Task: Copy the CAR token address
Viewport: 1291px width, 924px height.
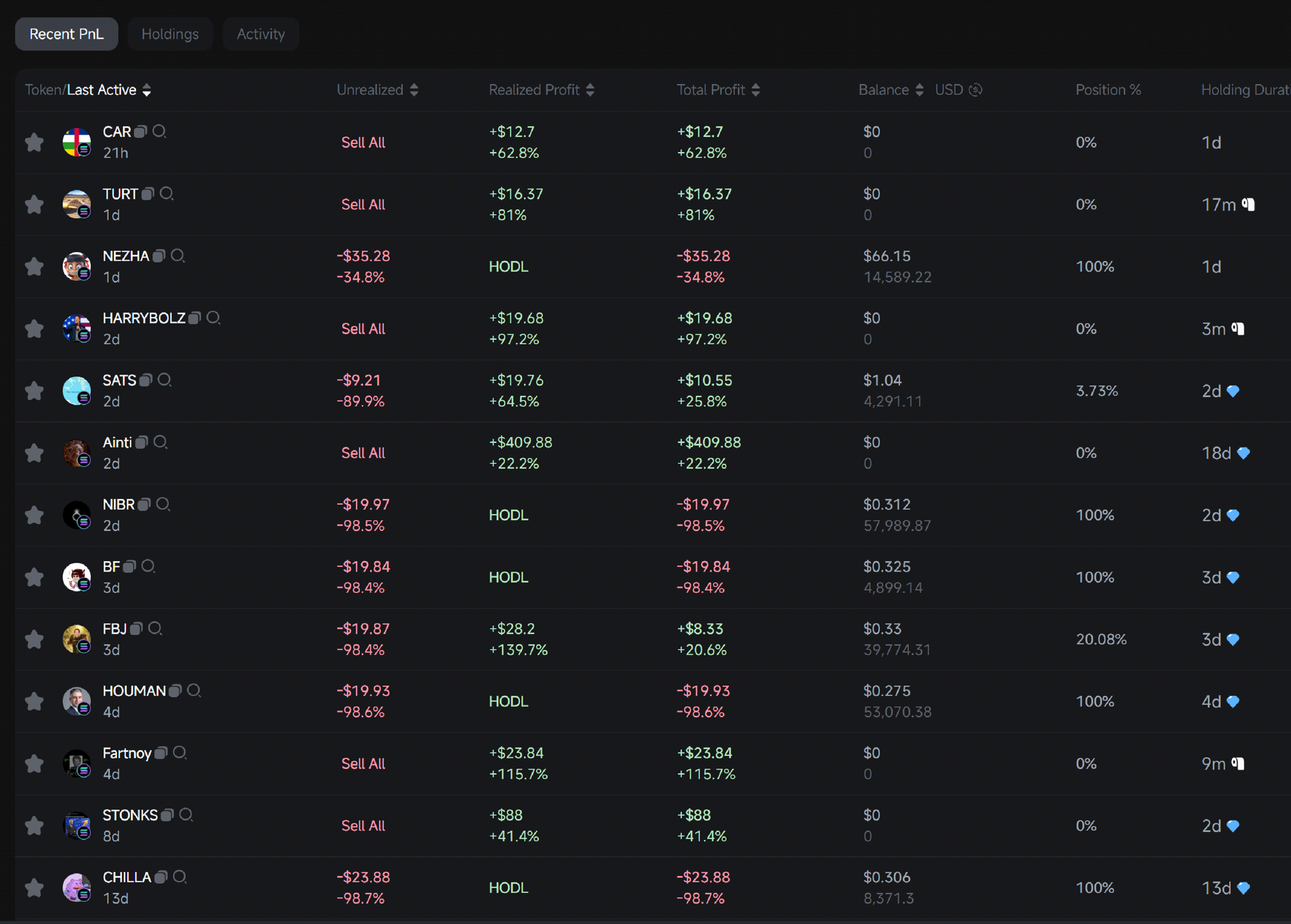Action: 141,132
